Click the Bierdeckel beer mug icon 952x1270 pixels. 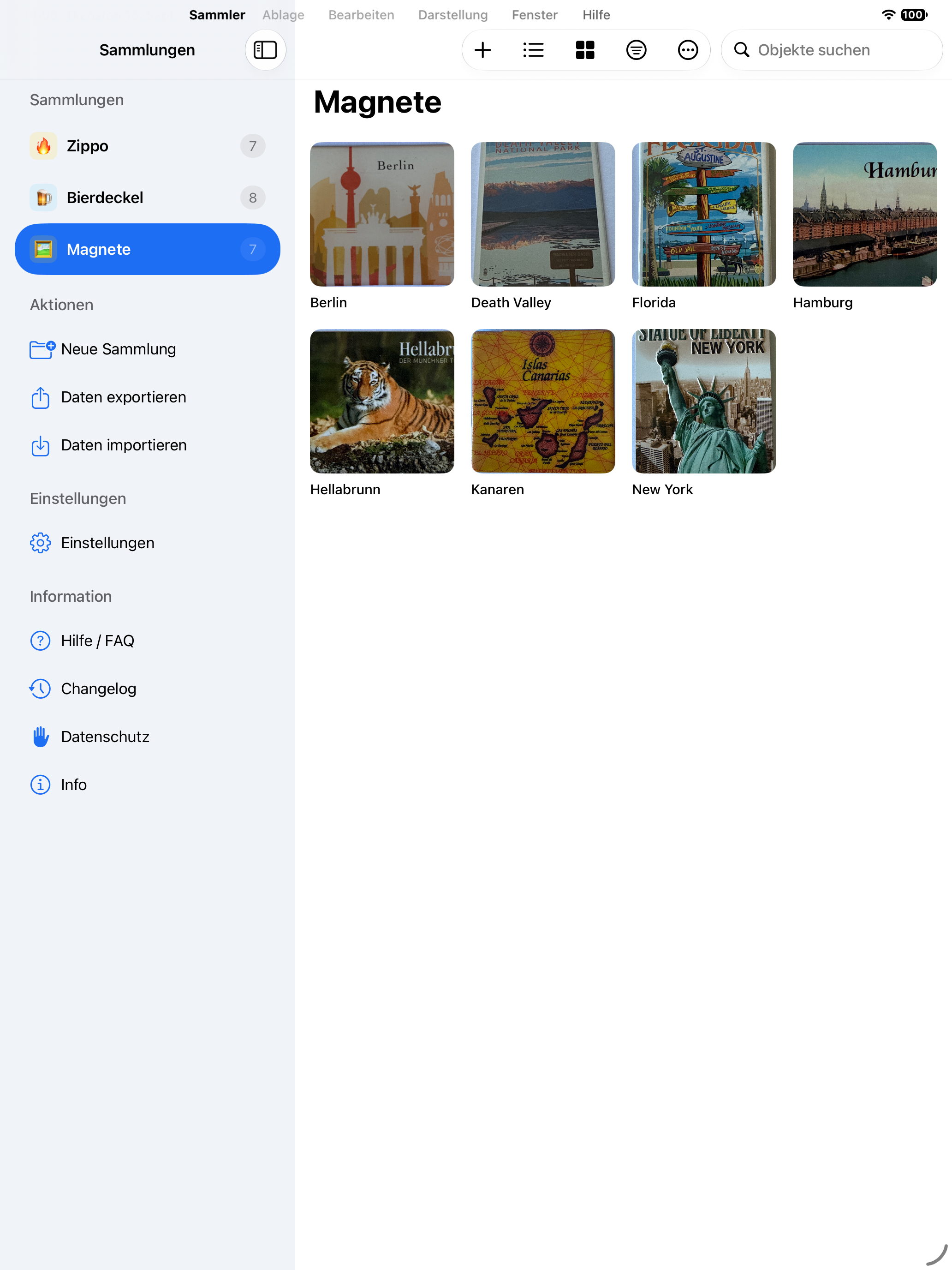[44, 198]
